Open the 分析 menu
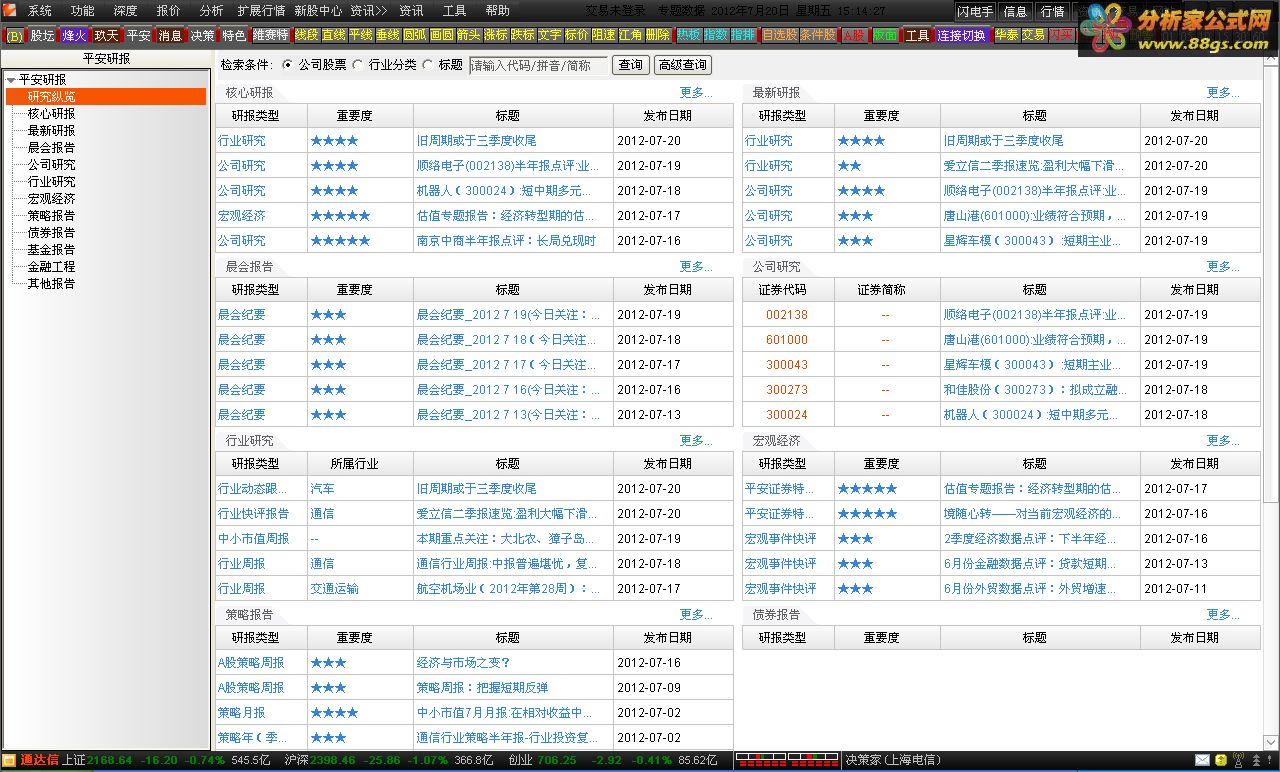The height and width of the screenshot is (772, 1280). pyautogui.click(x=212, y=11)
